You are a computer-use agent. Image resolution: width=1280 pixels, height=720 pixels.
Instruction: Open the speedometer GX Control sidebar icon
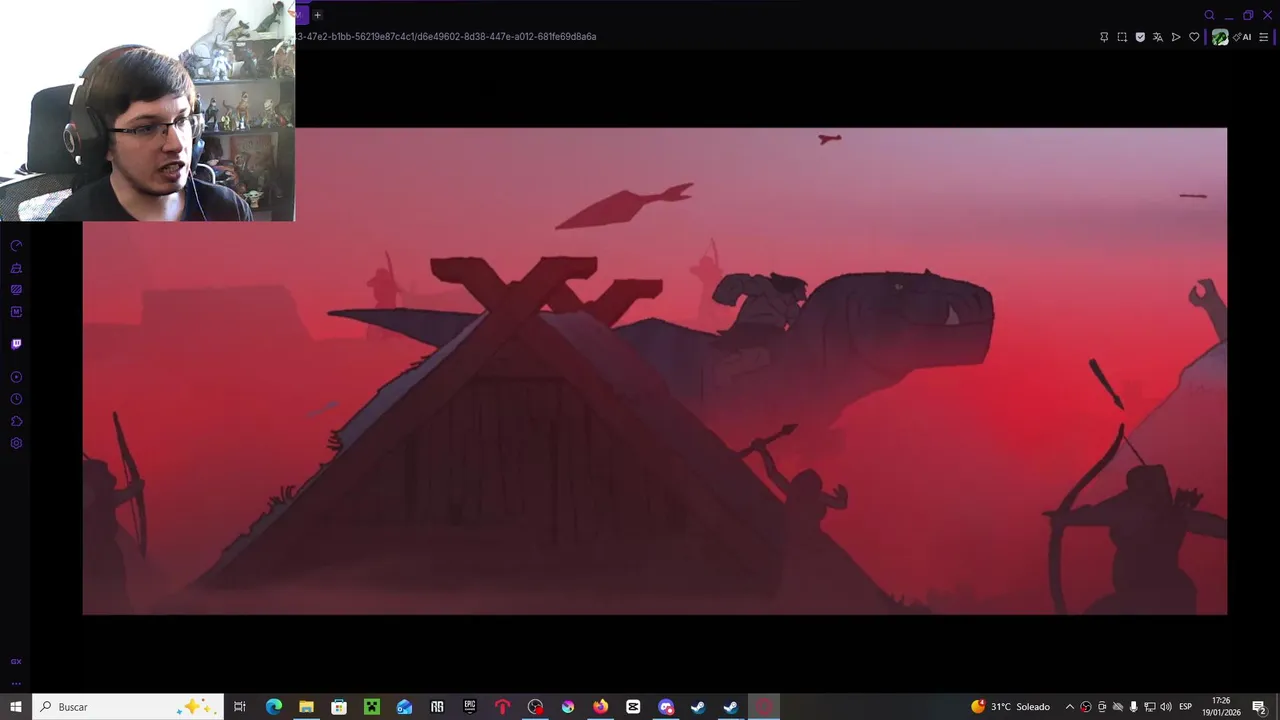tap(16, 246)
